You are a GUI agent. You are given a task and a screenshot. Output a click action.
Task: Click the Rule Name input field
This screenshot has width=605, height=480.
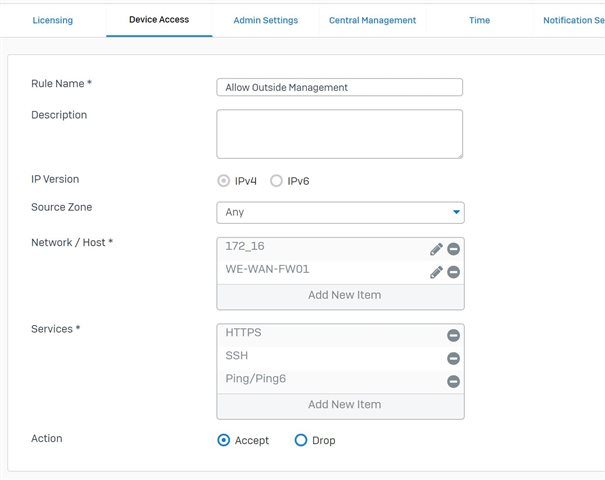tap(340, 87)
